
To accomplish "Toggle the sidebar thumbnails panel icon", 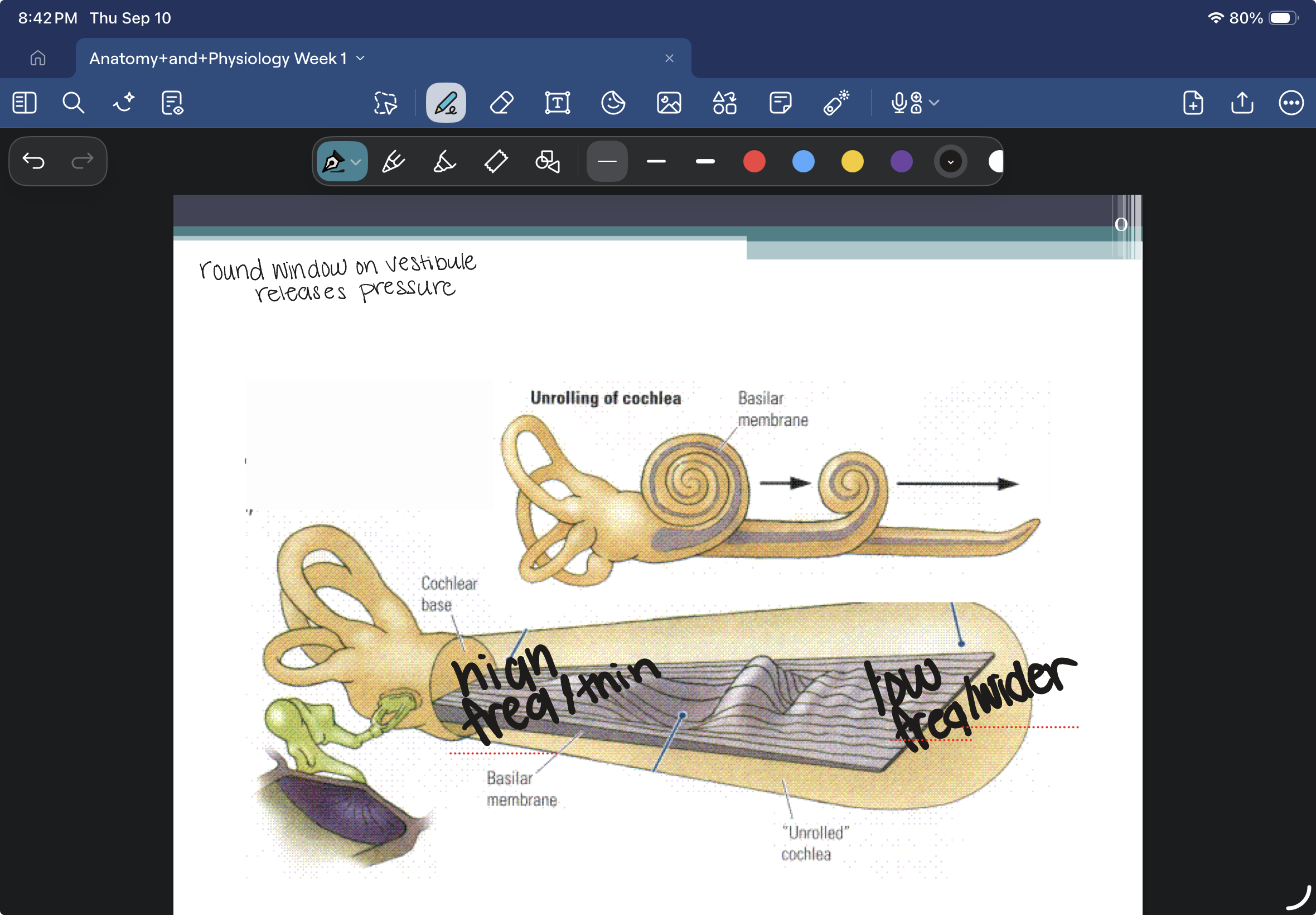I will point(24,103).
